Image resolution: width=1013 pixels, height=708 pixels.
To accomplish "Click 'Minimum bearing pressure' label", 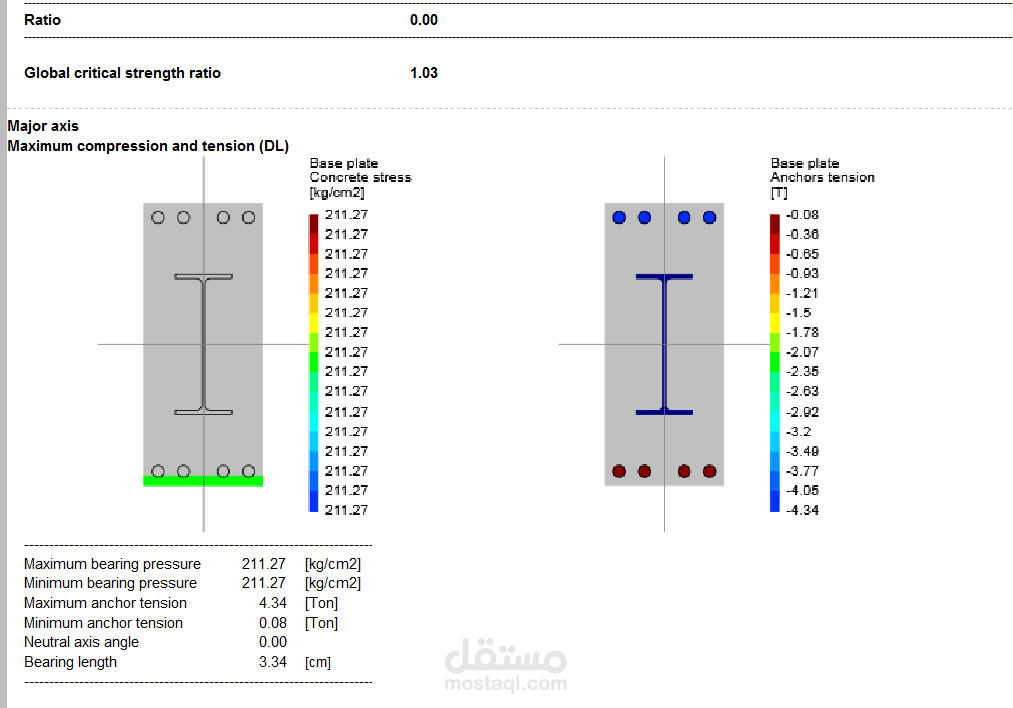I will coord(110,583).
